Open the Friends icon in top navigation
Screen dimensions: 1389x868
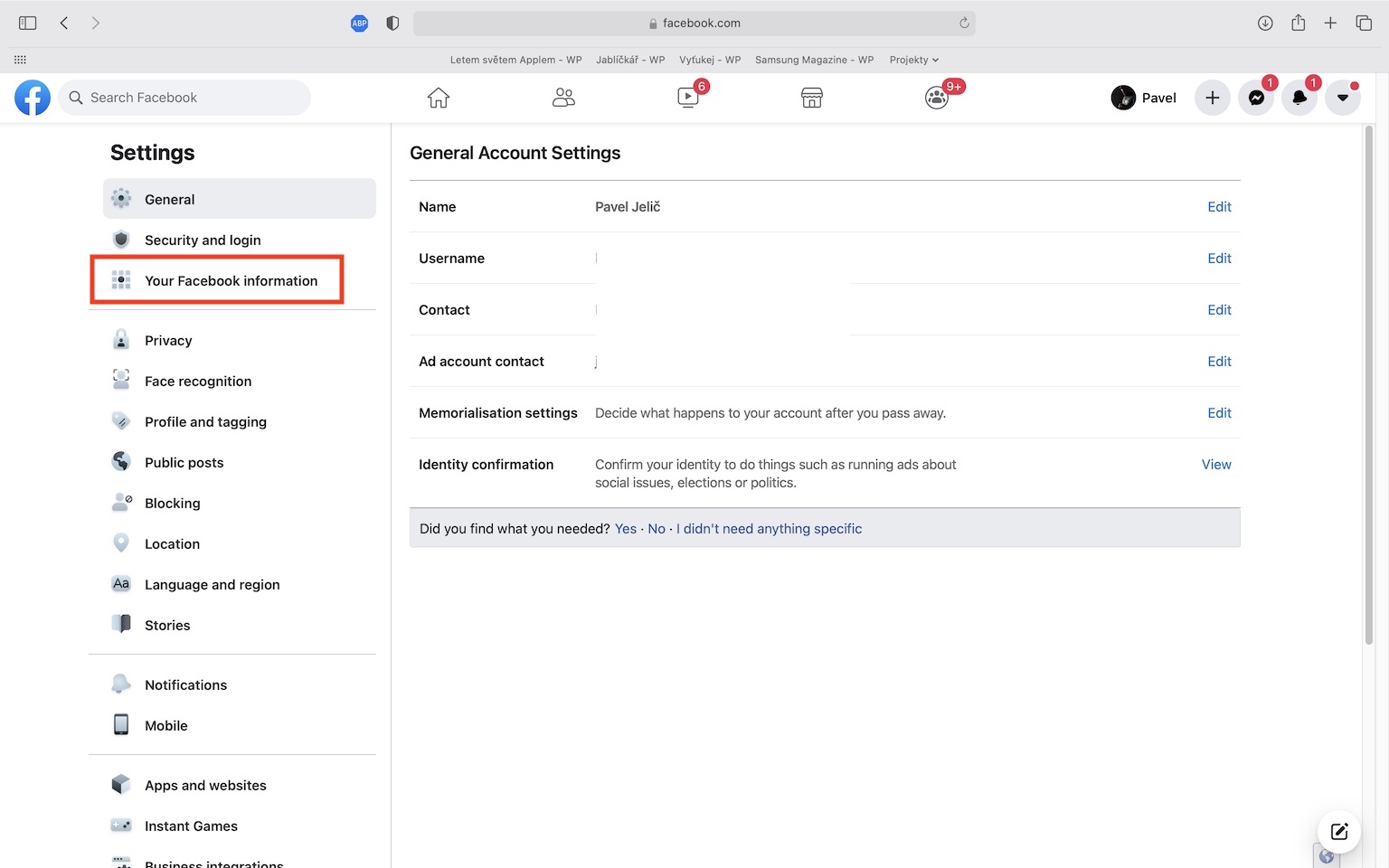click(563, 98)
